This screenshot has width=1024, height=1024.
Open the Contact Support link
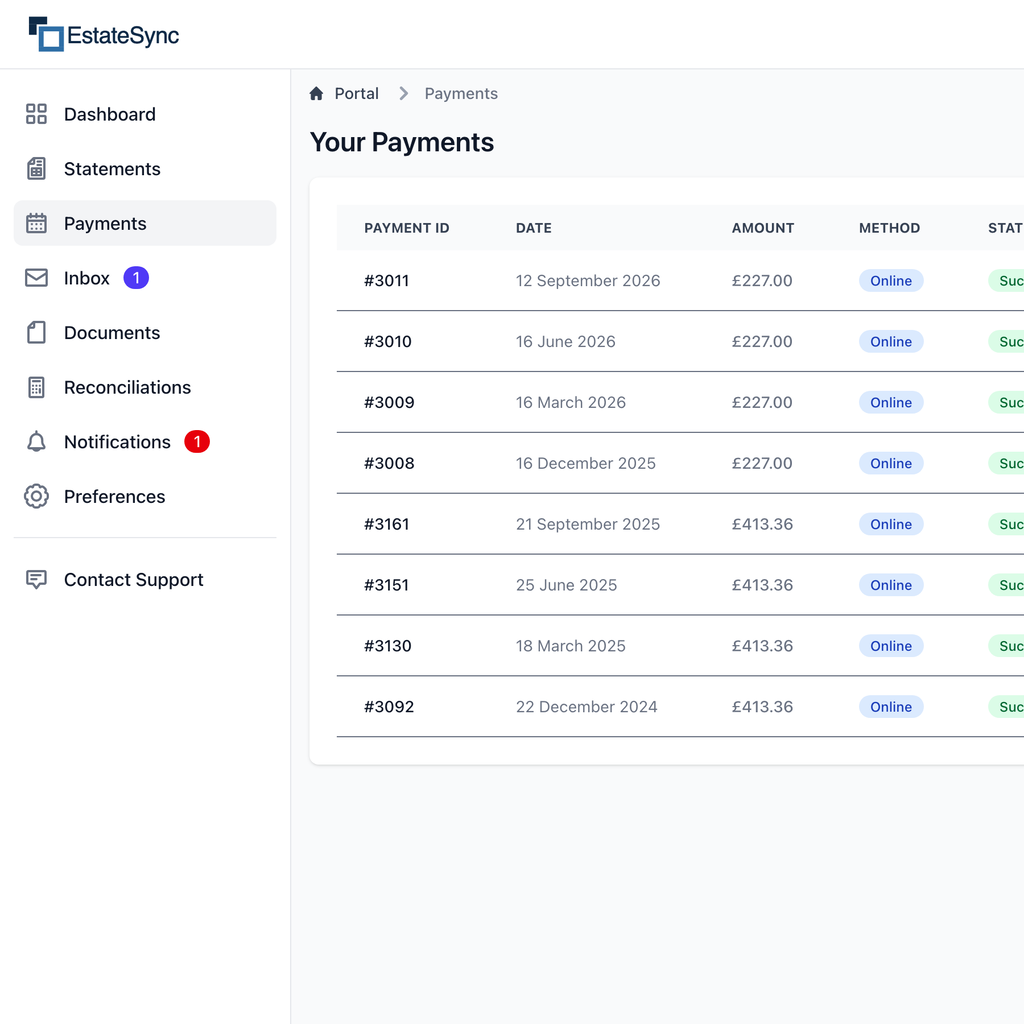click(145, 579)
